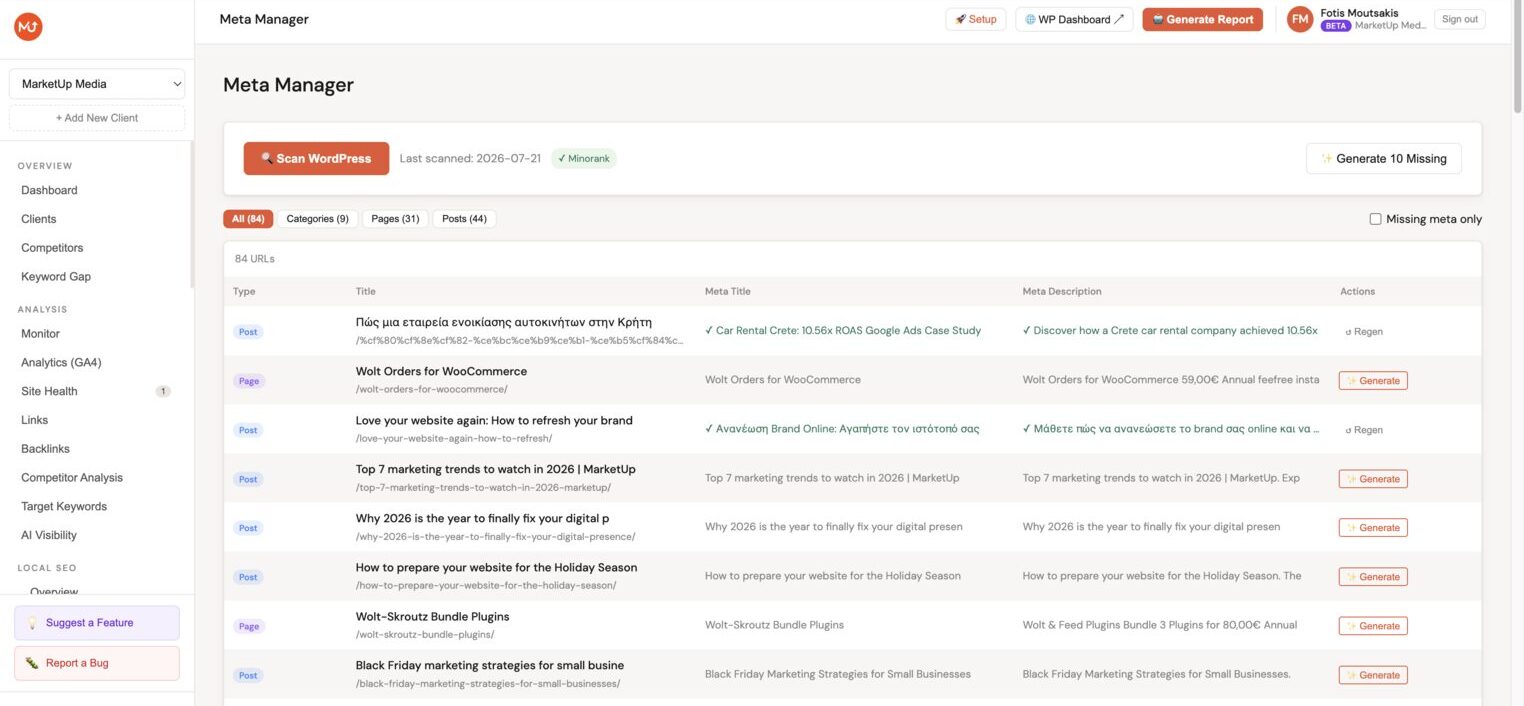Select the Pages (31) filter tab
The width and height of the screenshot is (1524, 706).
[395, 219]
